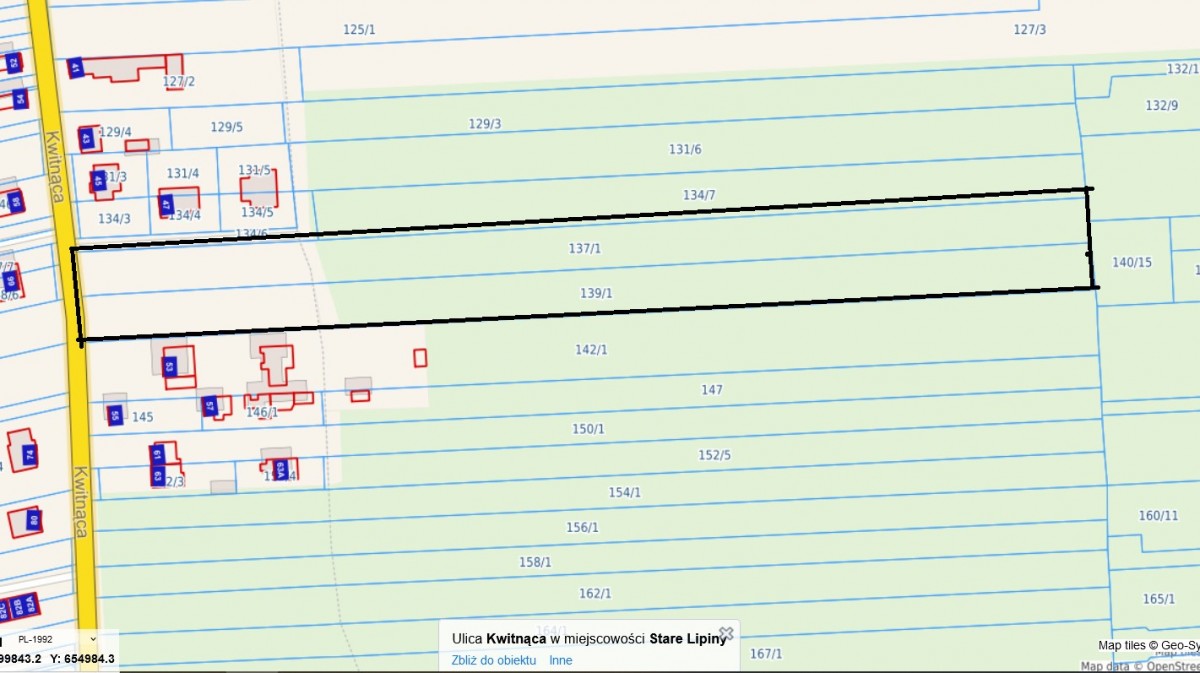Click 'Stare Lipiny' text in the popup
Screen dimensions: 1200x673
687,639
